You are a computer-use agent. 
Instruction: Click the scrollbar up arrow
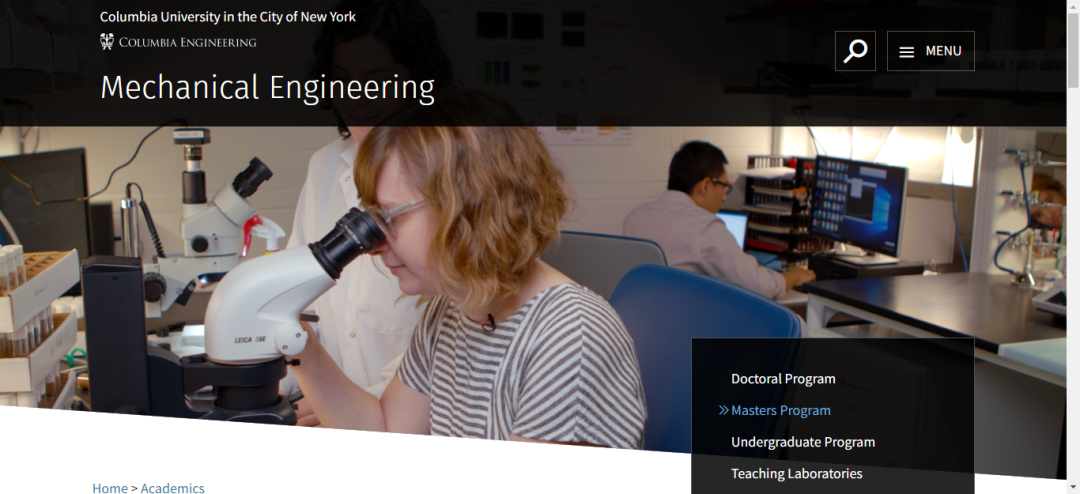[1073, 6]
